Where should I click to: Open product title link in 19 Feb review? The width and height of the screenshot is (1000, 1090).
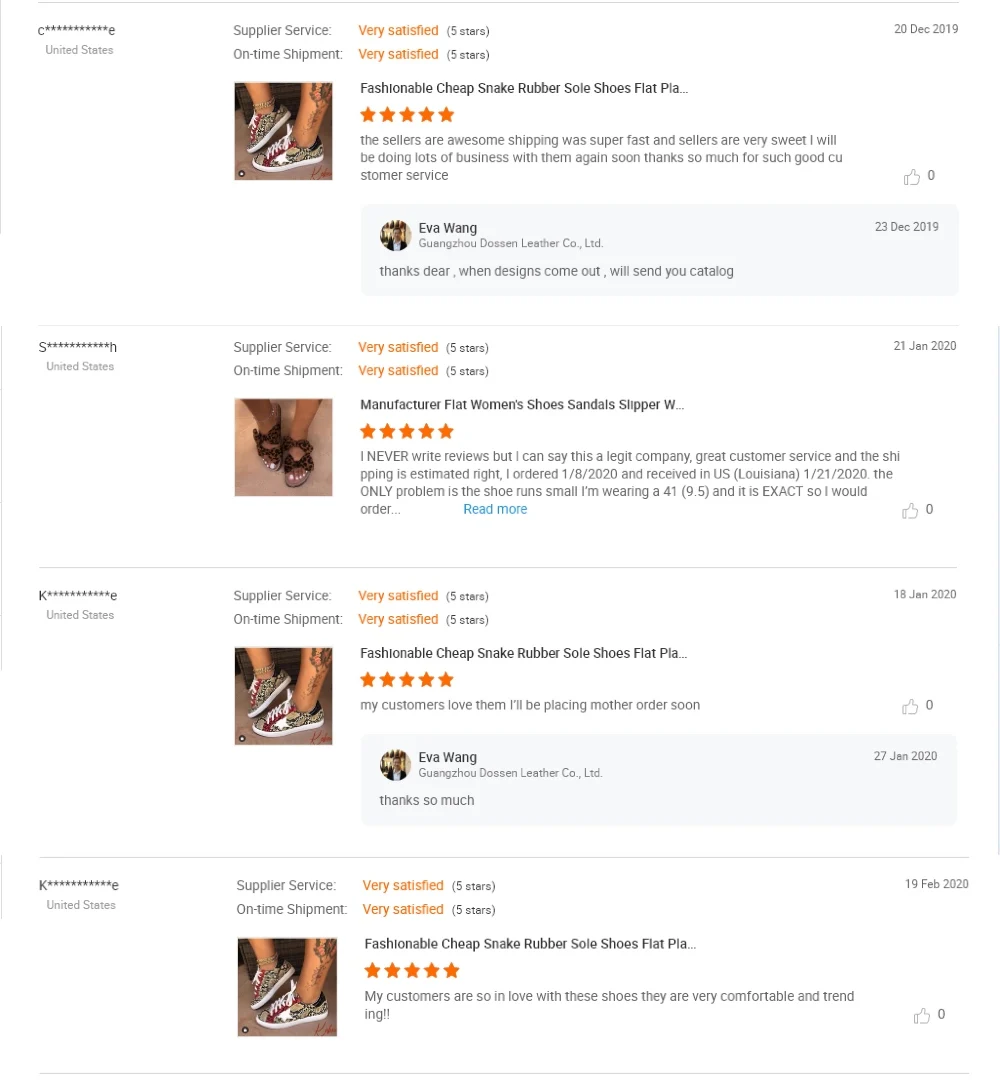tap(530, 944)
